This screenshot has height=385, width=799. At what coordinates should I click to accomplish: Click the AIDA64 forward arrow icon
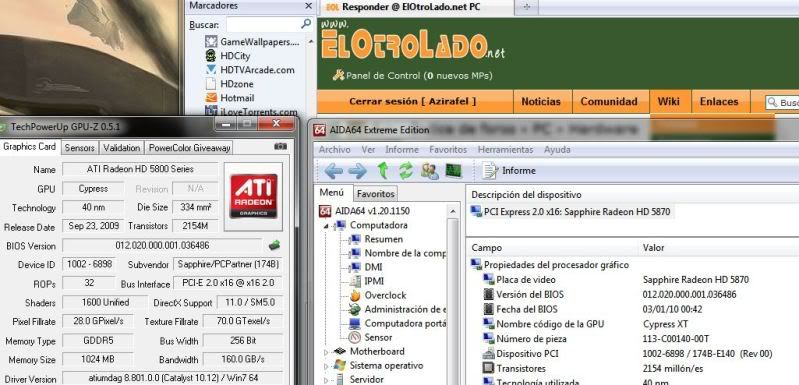click(357, 171)
